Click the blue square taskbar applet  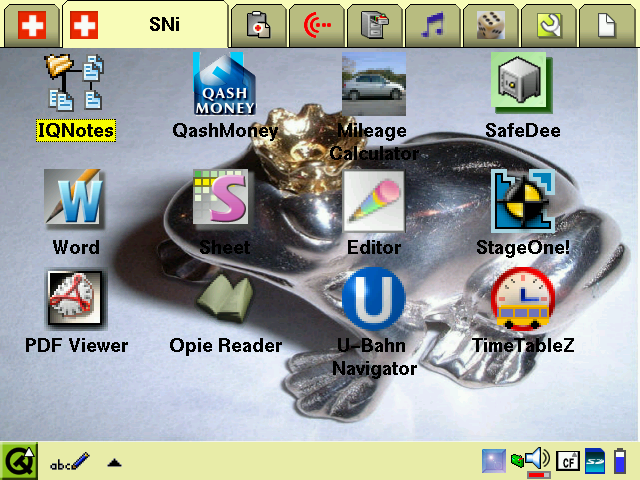coord(494,461)
